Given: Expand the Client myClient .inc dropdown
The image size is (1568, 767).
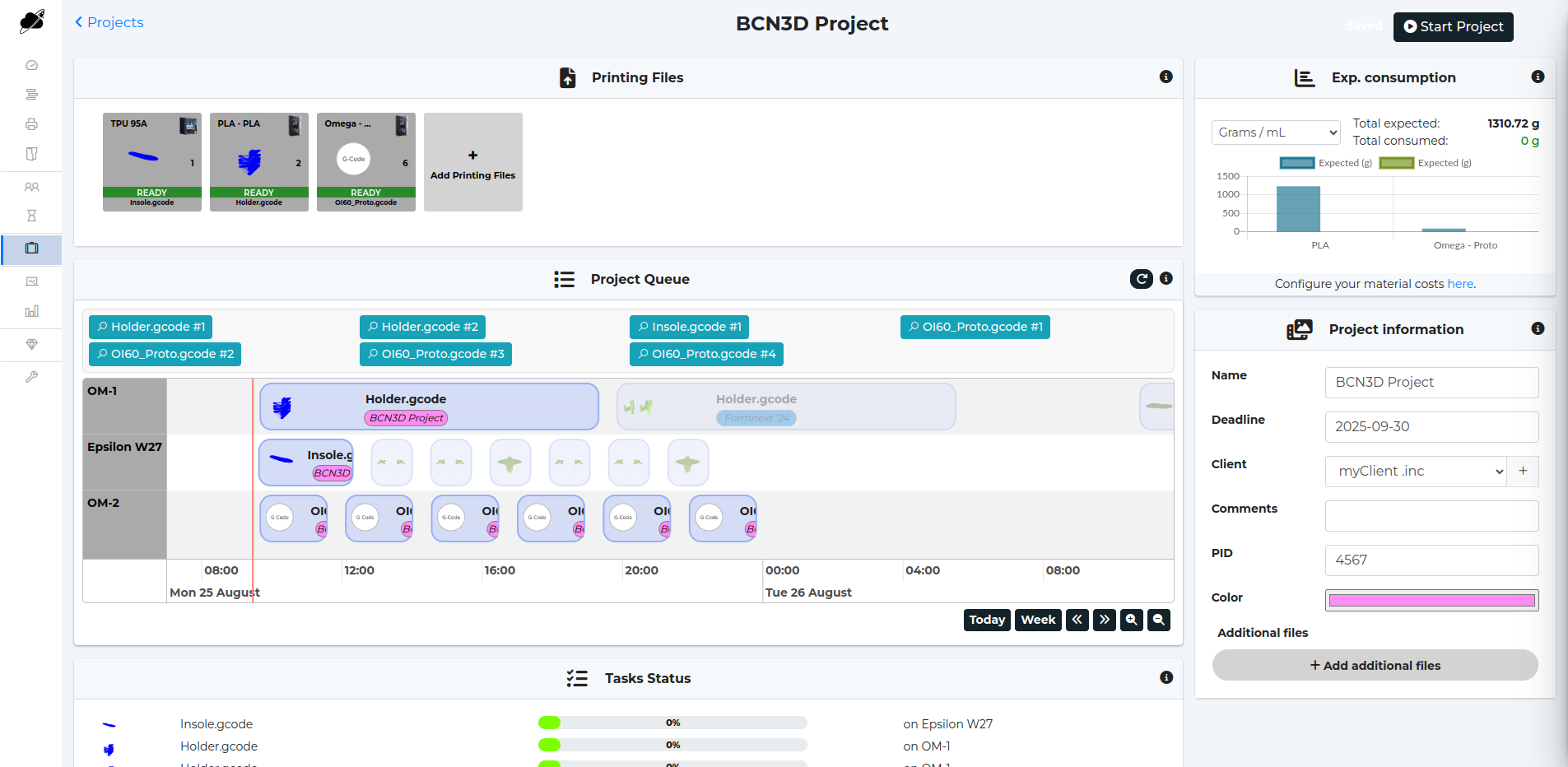Looking at the screenshot, I should 1416,472.
